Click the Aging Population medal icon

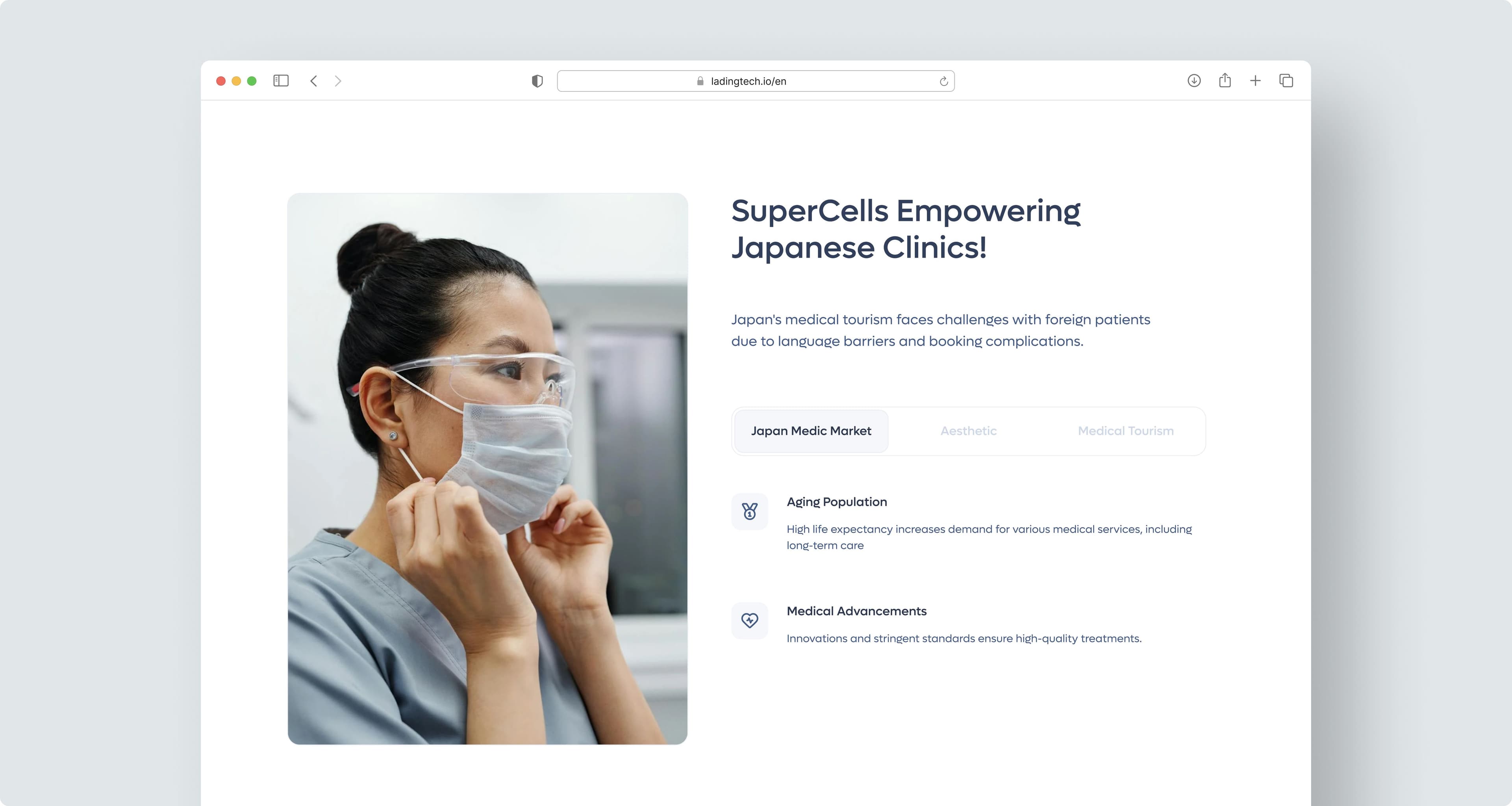750,511
